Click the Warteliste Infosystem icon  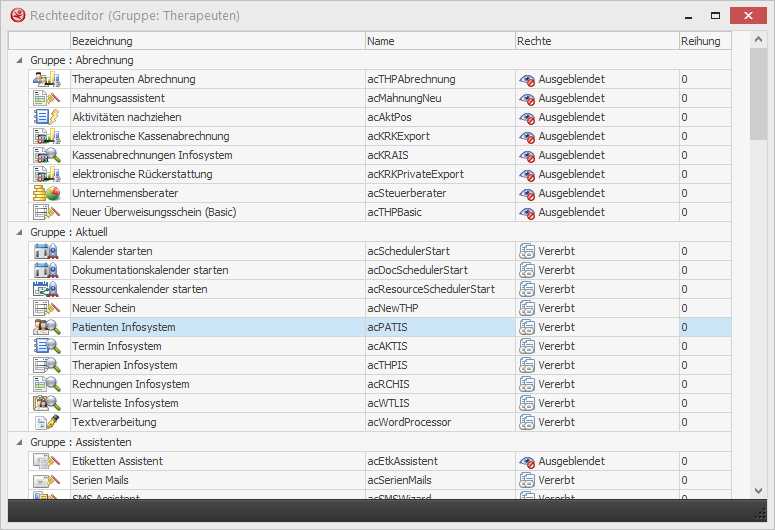pyautogui.click(x=47, y=403)
